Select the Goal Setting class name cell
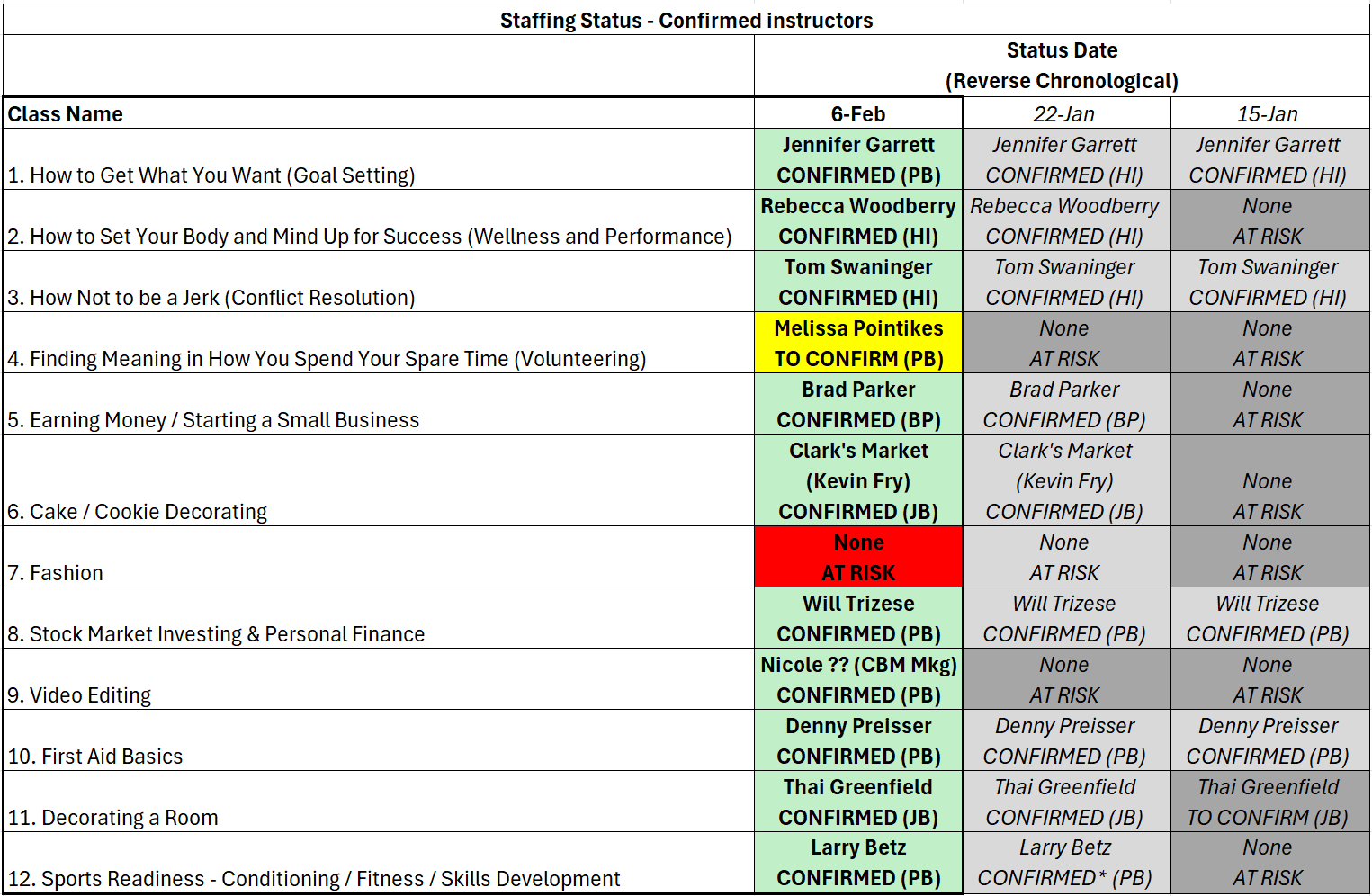 378,160
